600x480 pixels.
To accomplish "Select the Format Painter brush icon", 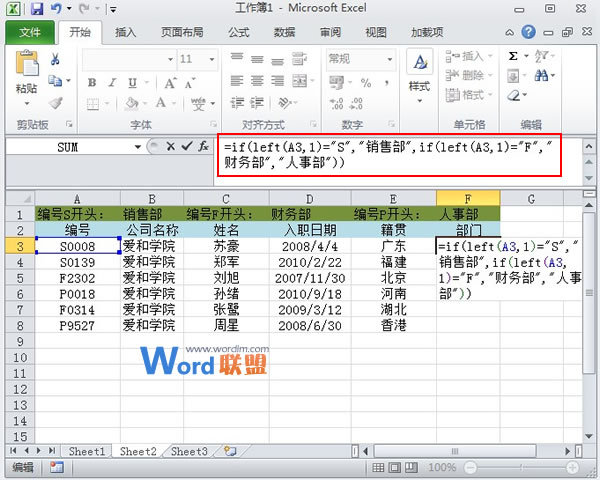I will point(56,102).
